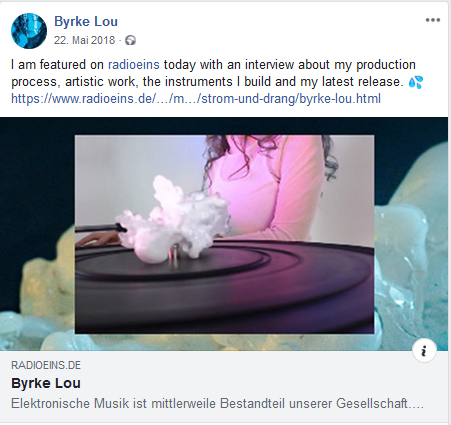The width and height of the screenshot is (451, 425).
Task: Open the post options three-dots menu
Action: 433,20
